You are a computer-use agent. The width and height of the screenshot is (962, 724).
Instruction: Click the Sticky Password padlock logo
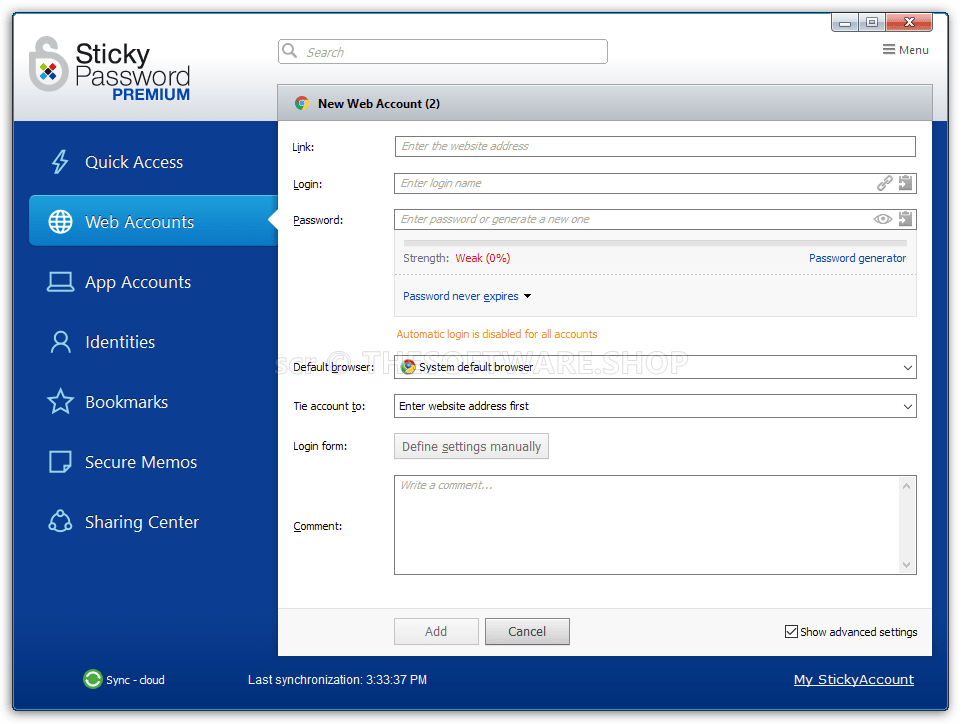point(48,64)
